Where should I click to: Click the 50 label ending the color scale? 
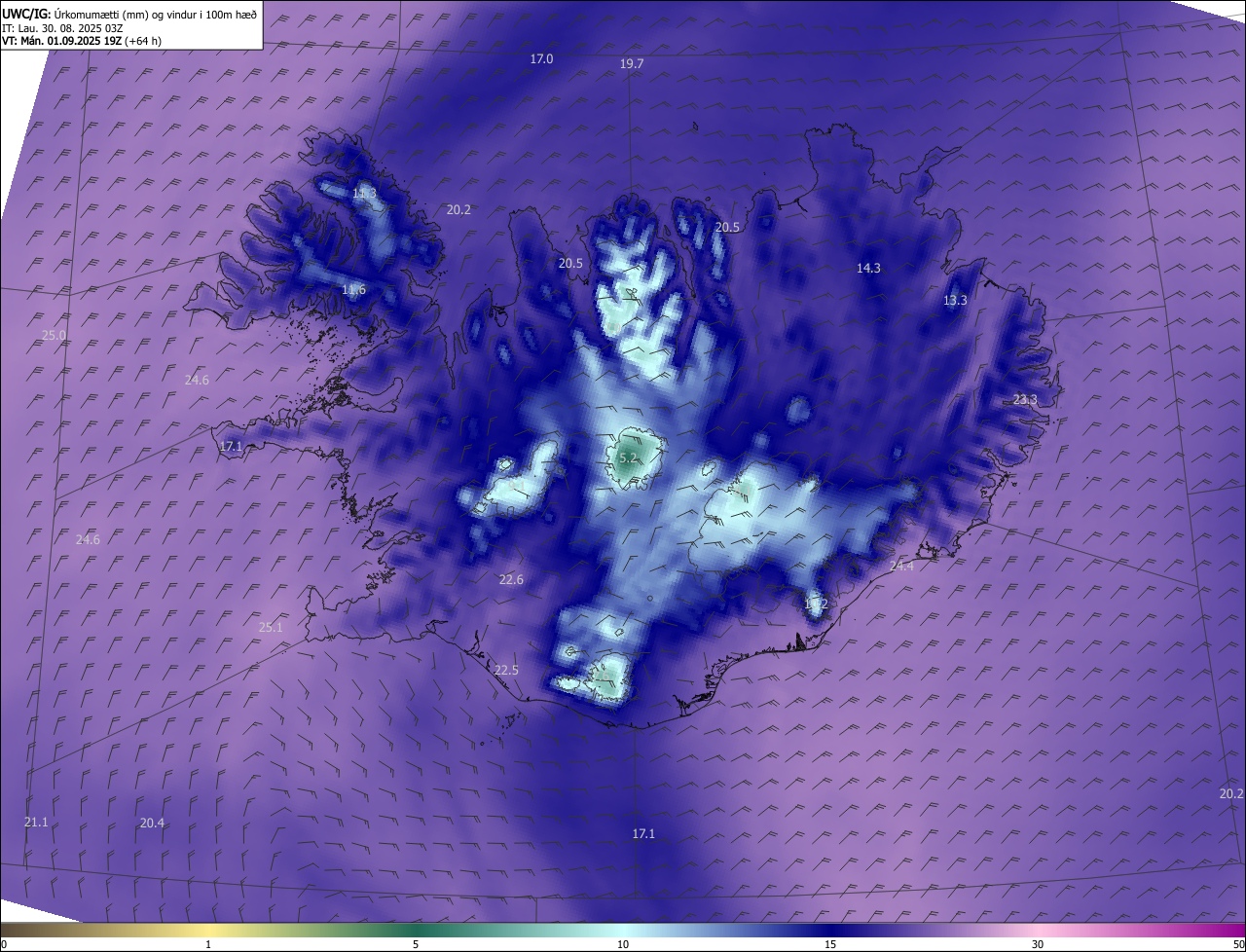[x=1237, y=944]
